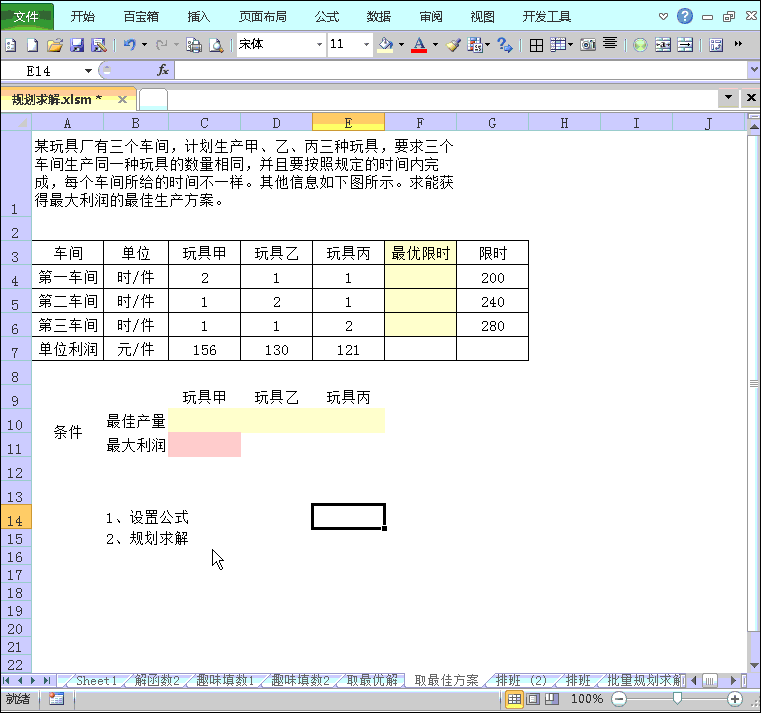Switch to sheet tab Sheet1
The image size is (761, 713).
pos(96,680)
